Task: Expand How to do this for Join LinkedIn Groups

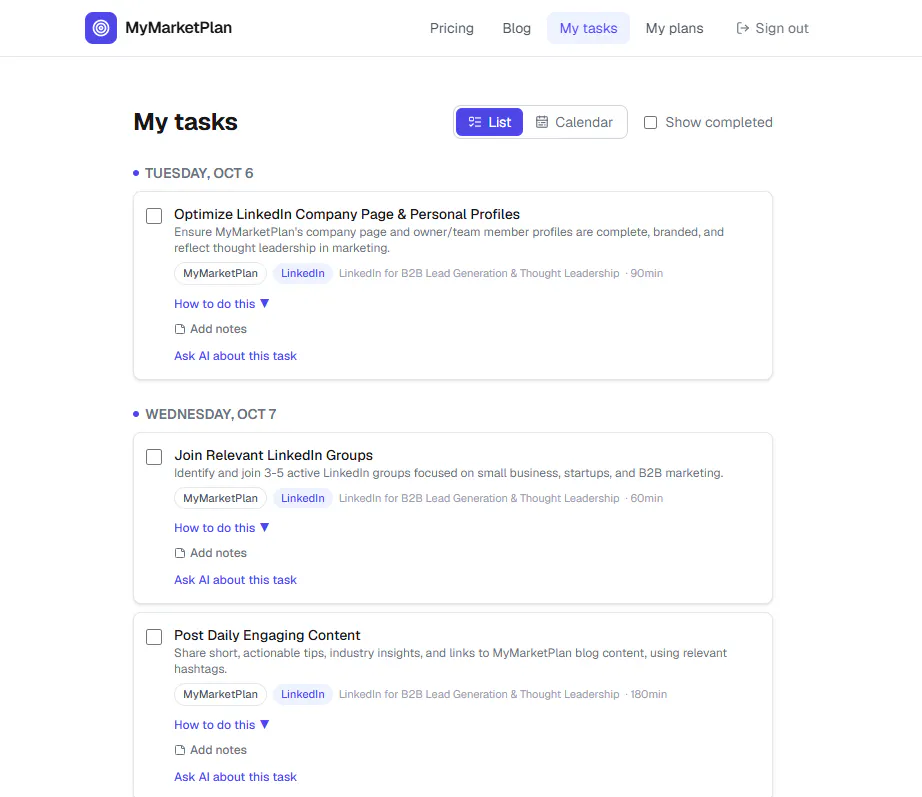Action: tap(222, 528)
